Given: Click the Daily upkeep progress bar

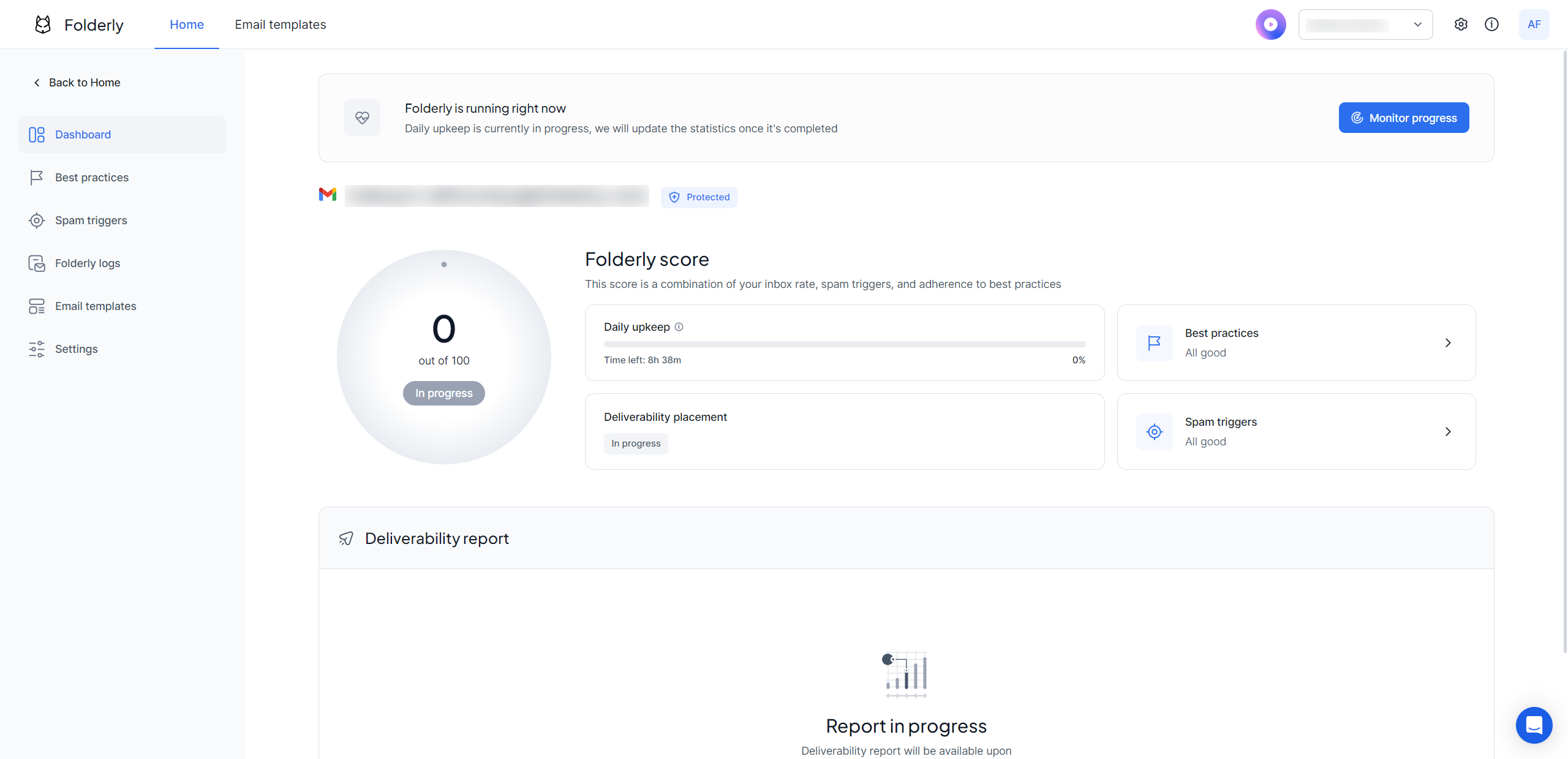Looking at the screenshot, I should [x=844, y=344].
